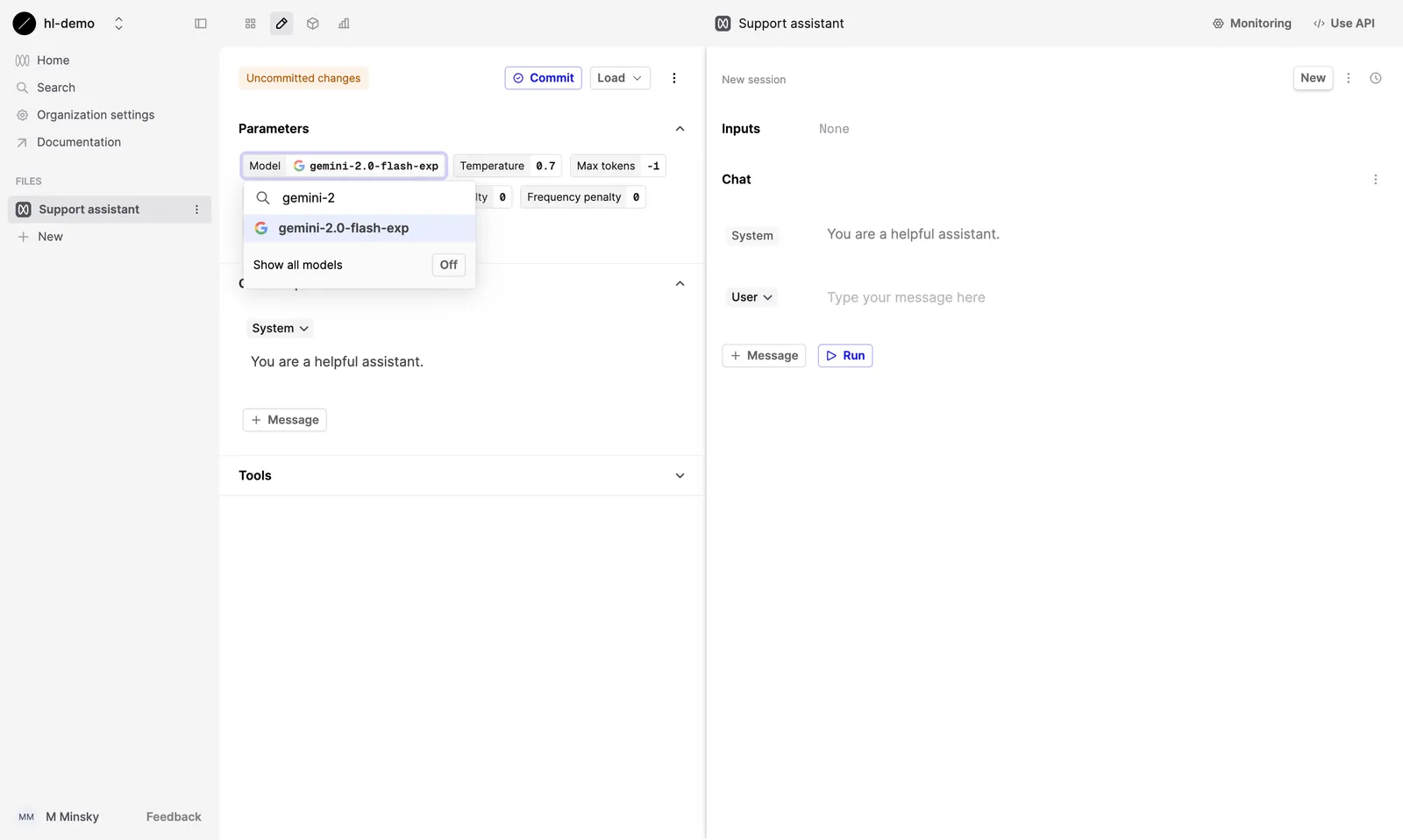Open the Load dropdown
The width and height of the screenshot is (1403, 840).
coord(620,78)
